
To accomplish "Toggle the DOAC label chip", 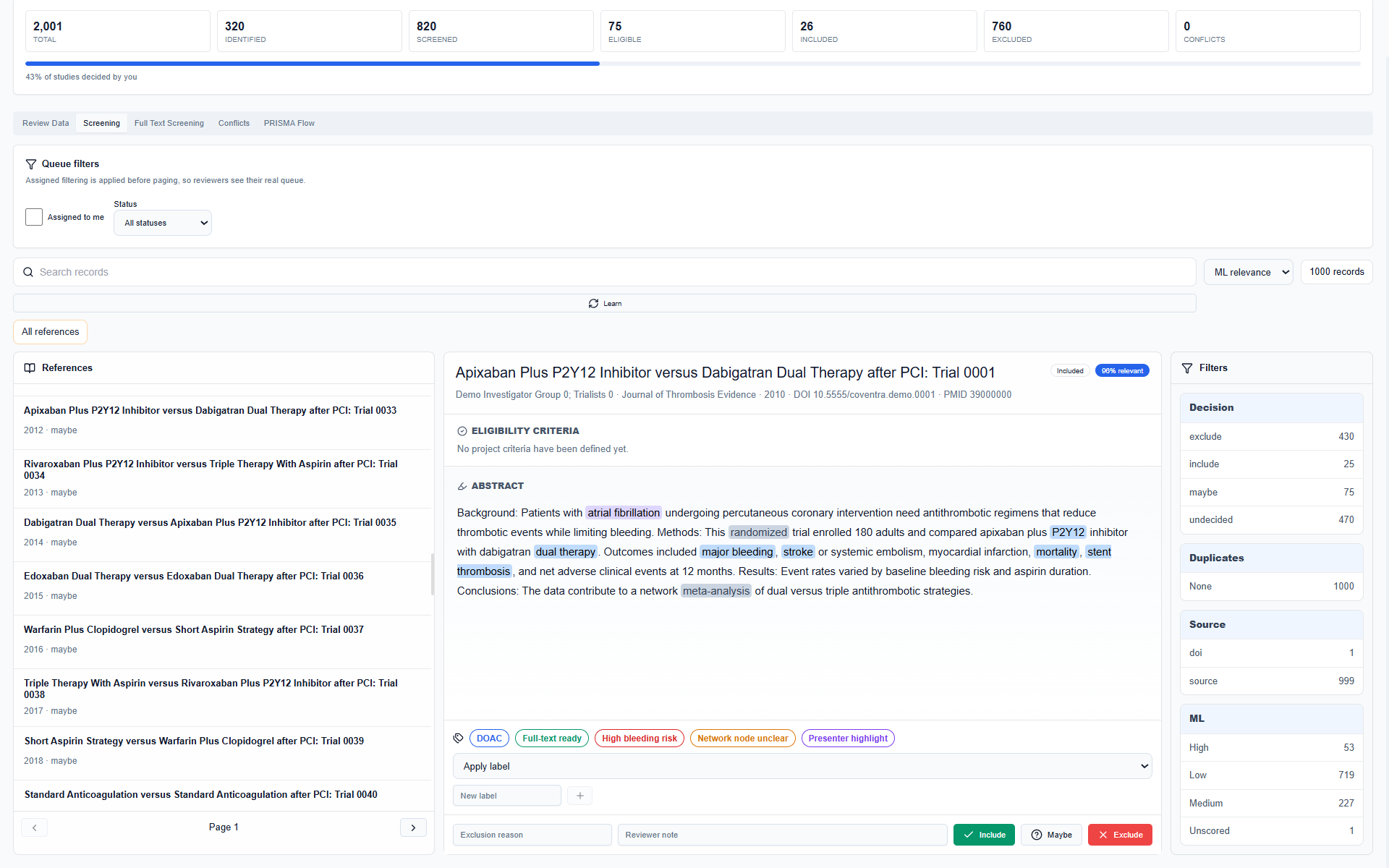I will coord(489,739).
